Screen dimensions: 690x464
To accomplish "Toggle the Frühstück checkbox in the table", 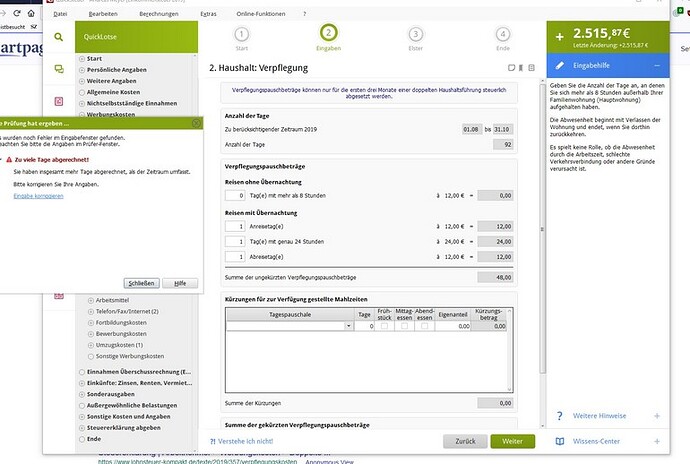I will (x=384, y=326).
